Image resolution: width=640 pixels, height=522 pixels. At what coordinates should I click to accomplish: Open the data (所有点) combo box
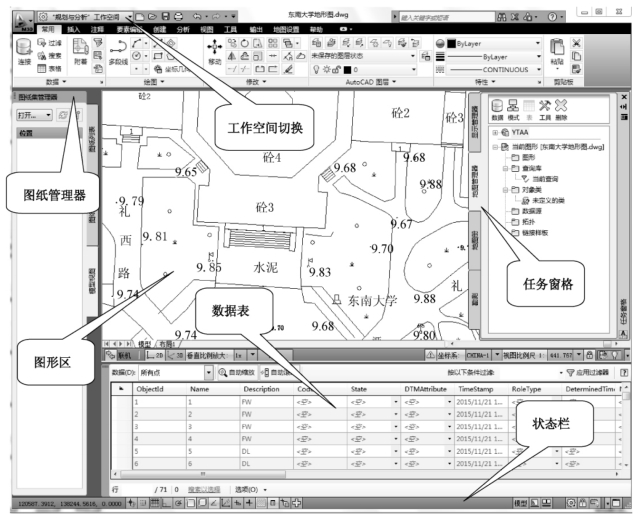(x=176, y=372)
